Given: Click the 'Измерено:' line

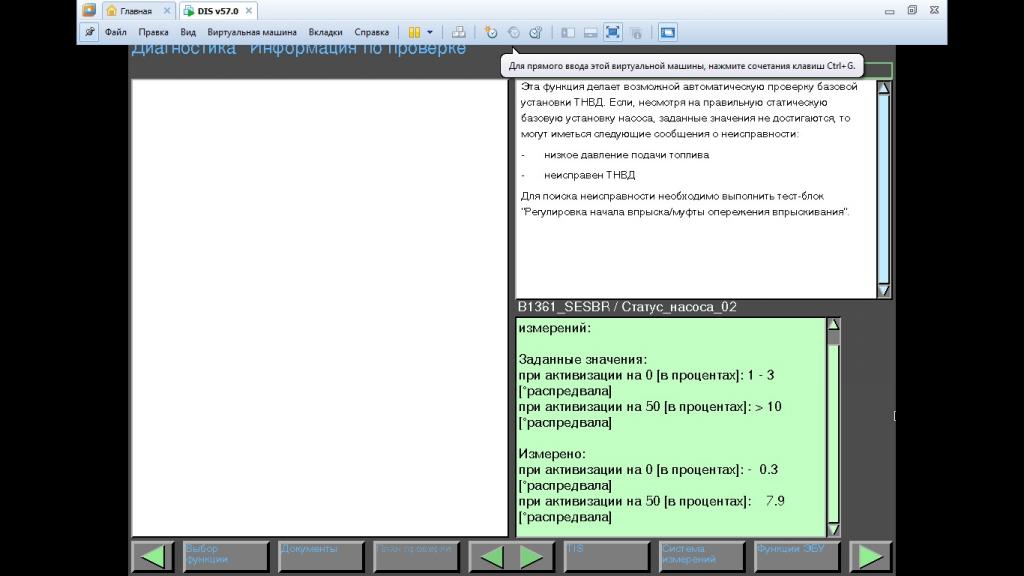Looking at the screenshot, I should (552, 453).
